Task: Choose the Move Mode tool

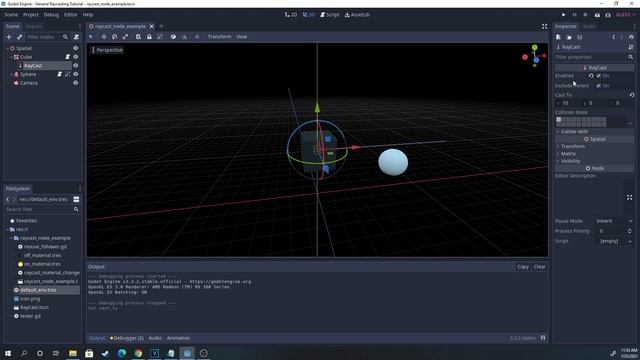Action: pos(104,37)
